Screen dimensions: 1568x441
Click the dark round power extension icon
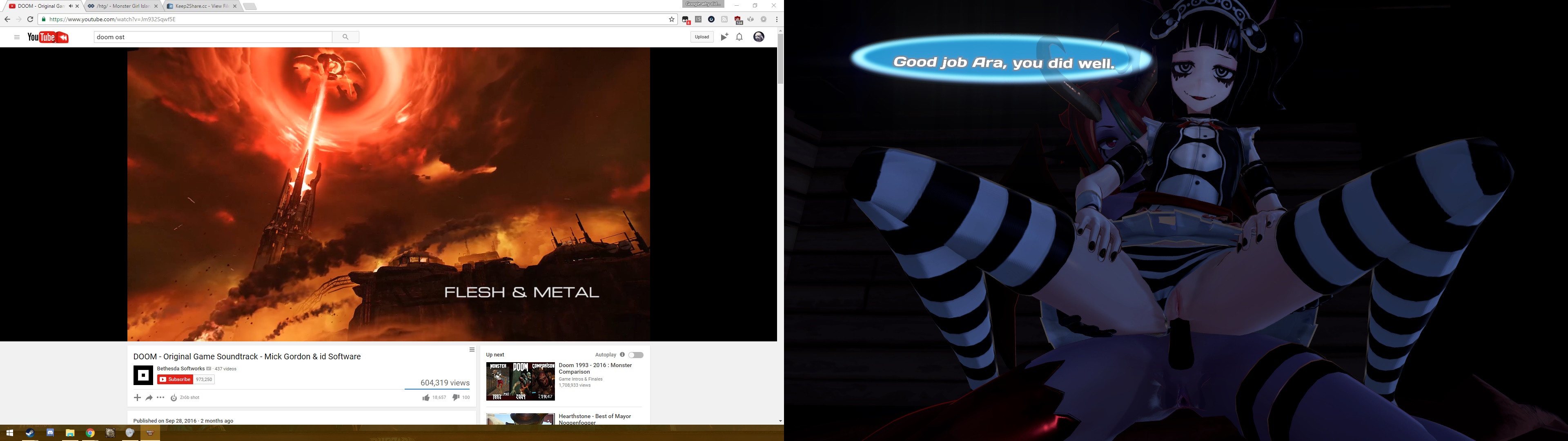click(711, 20)
